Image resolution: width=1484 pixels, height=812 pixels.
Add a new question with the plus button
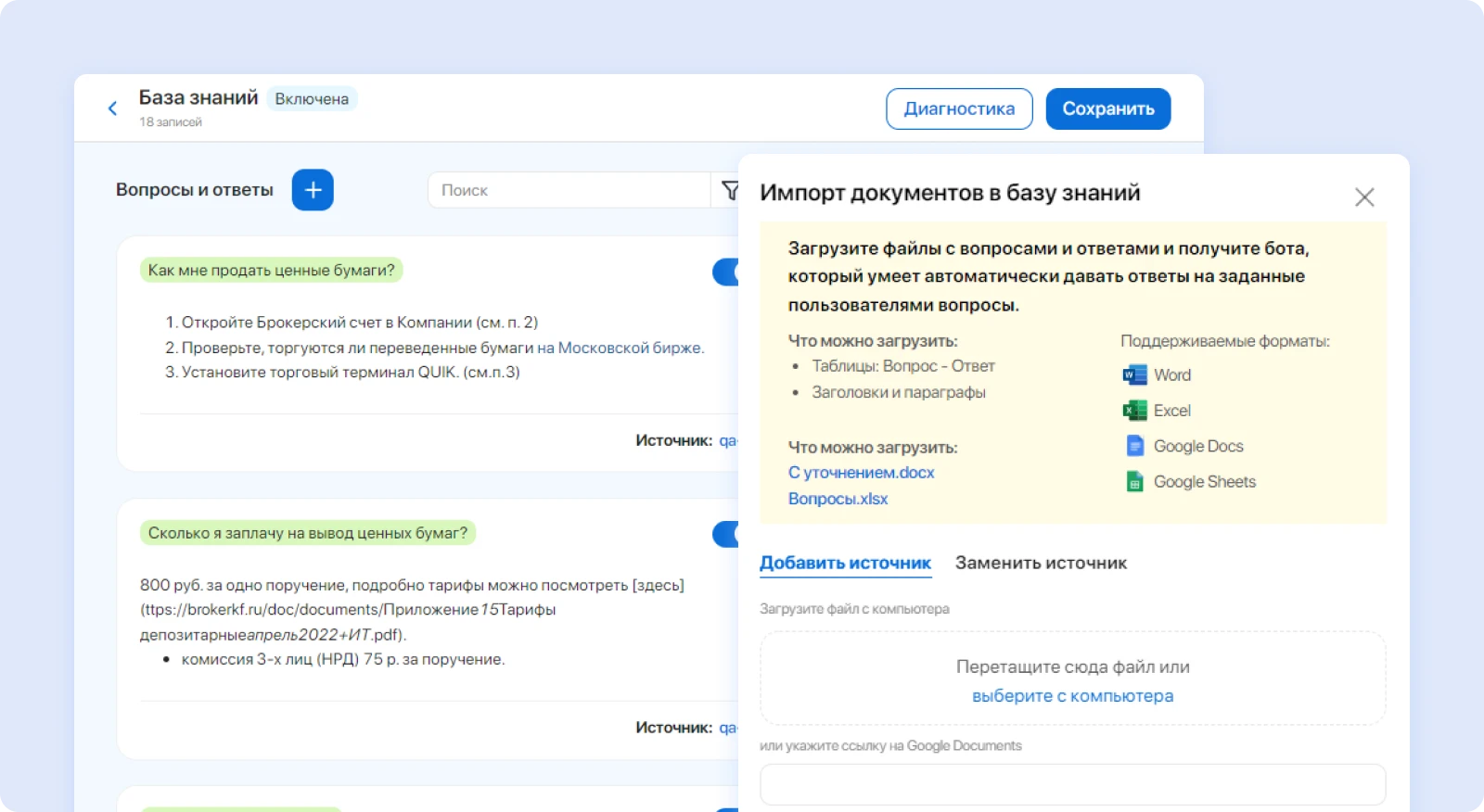313,190
